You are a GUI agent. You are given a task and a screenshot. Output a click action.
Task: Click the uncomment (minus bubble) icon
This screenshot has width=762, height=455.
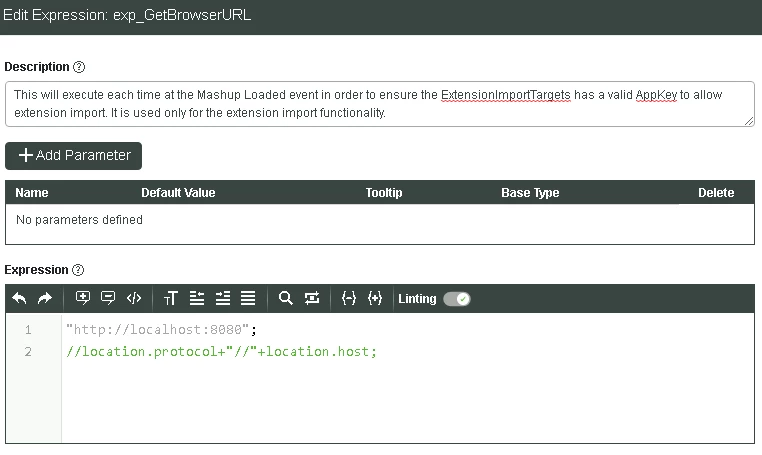108,298
